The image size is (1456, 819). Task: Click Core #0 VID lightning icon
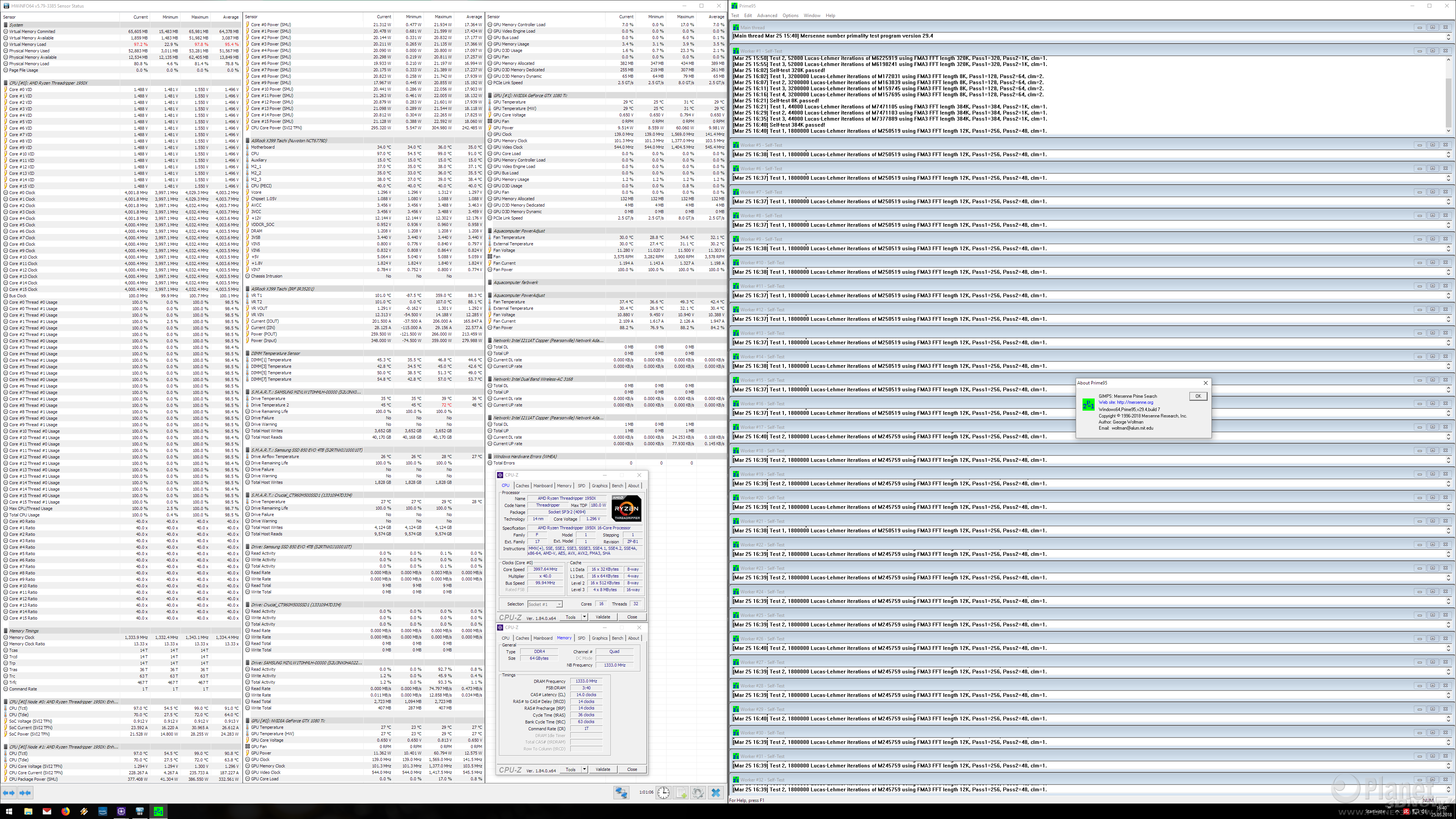pyautogui.click(x=6, y=89)
